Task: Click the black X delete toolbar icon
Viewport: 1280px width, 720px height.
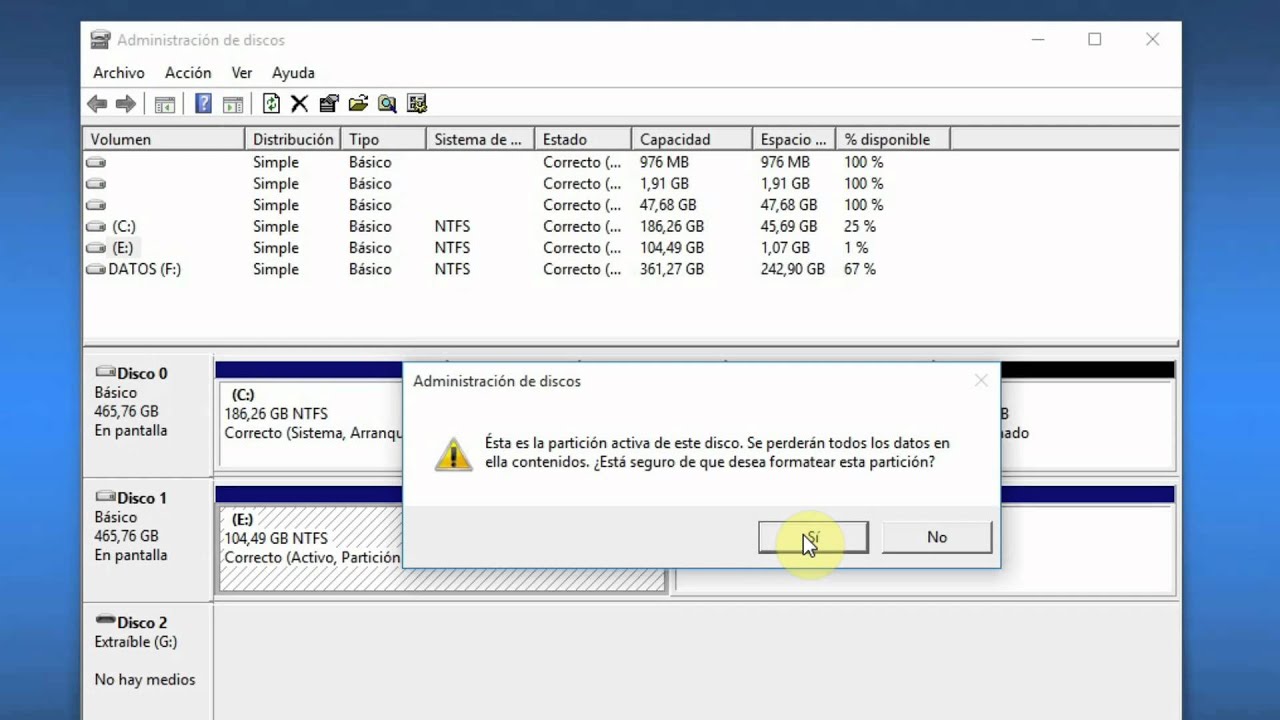Action: point(299,103)
